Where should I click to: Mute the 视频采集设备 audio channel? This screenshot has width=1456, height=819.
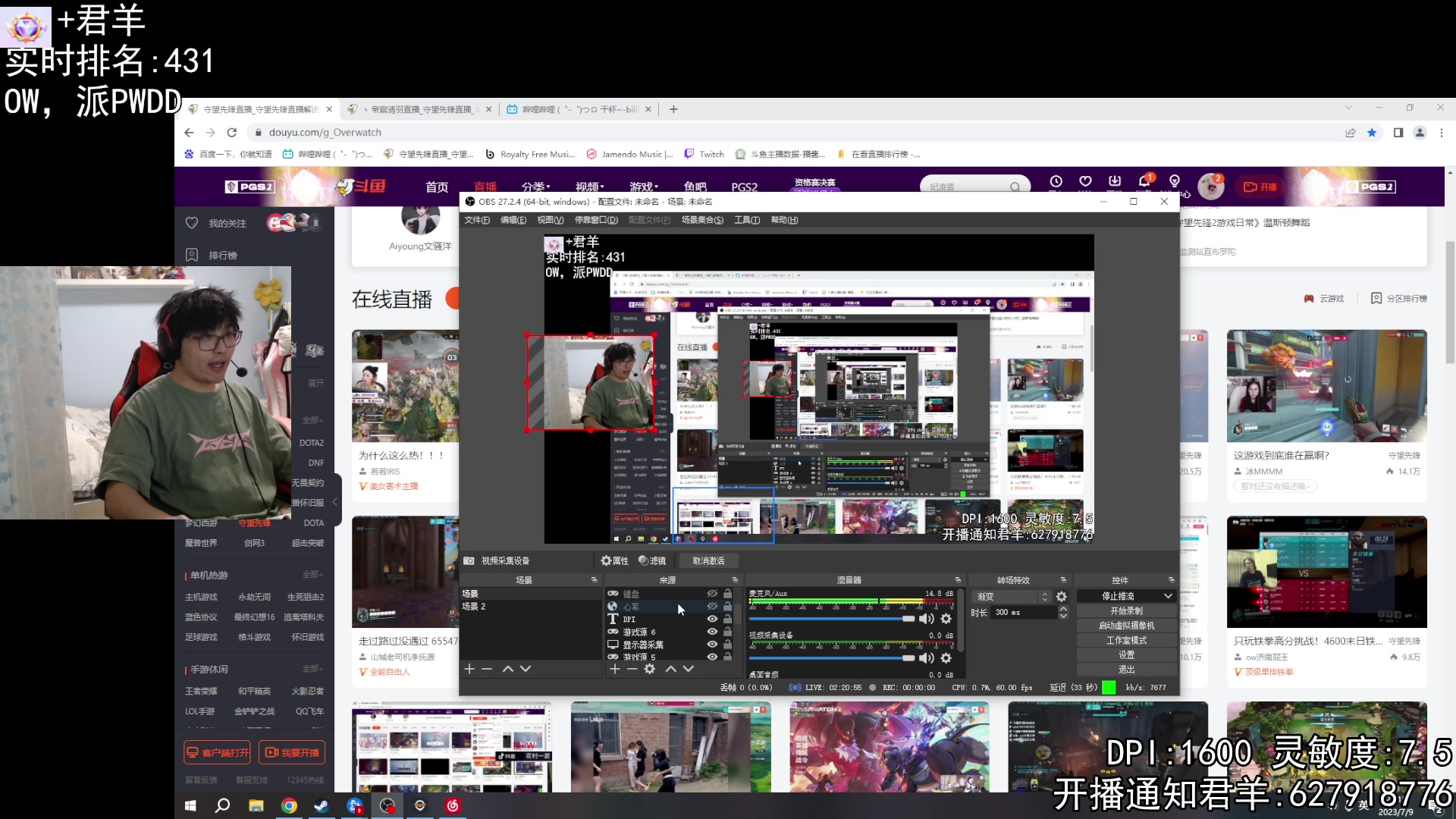pyautogui.click(x=927, y=658)
